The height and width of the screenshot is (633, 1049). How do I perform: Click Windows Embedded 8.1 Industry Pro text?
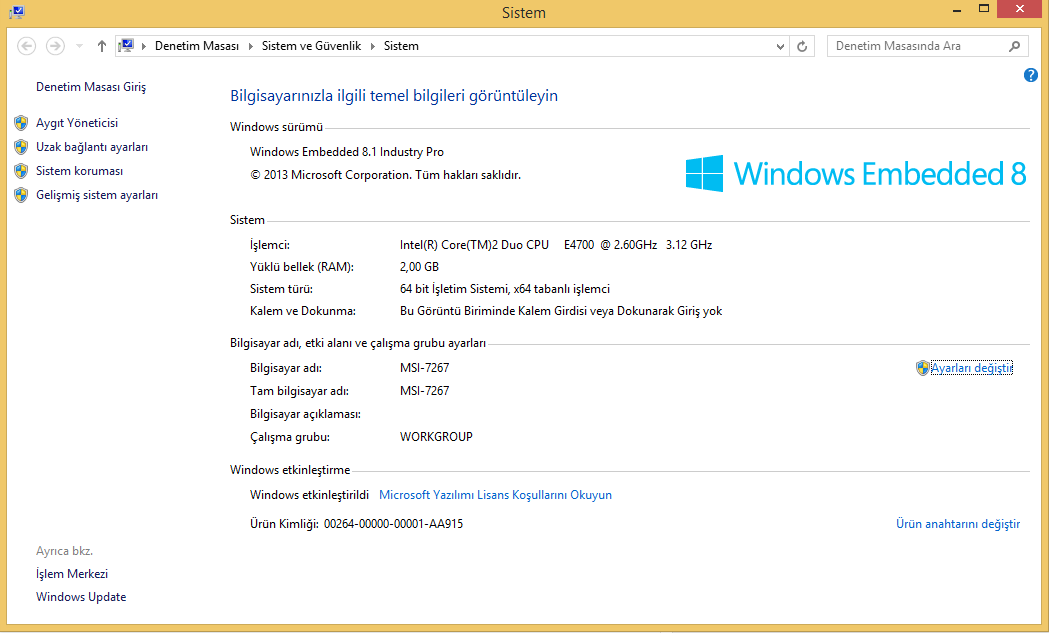(x=347, y=152)
